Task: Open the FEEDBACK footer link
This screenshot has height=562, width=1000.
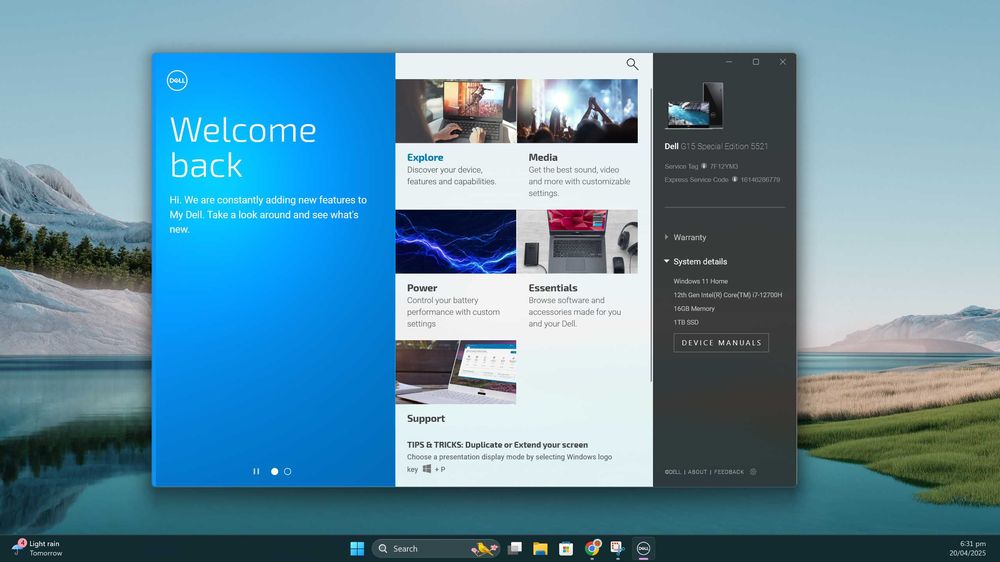Action: (728, 472)
